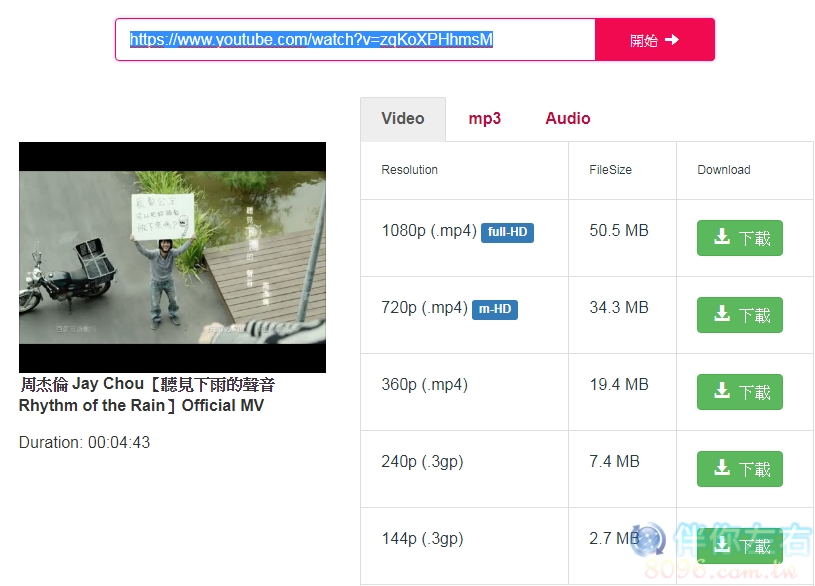Click the m-HD badge

pyautogui.click(x=495, y=309)
